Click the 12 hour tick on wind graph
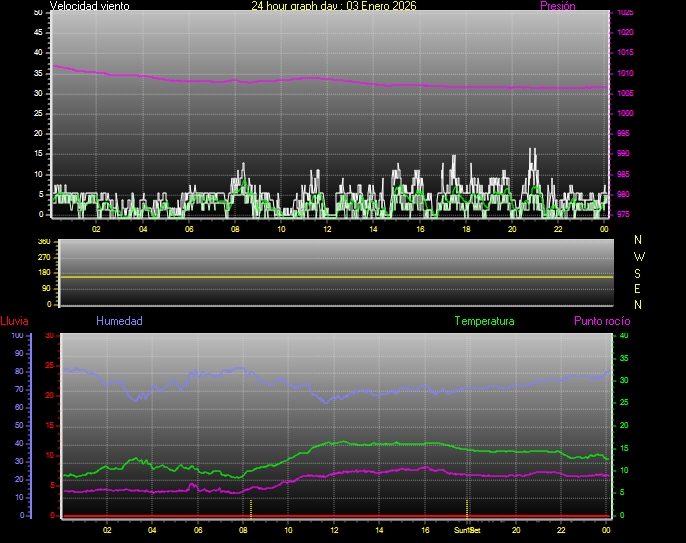 (327, 228)
